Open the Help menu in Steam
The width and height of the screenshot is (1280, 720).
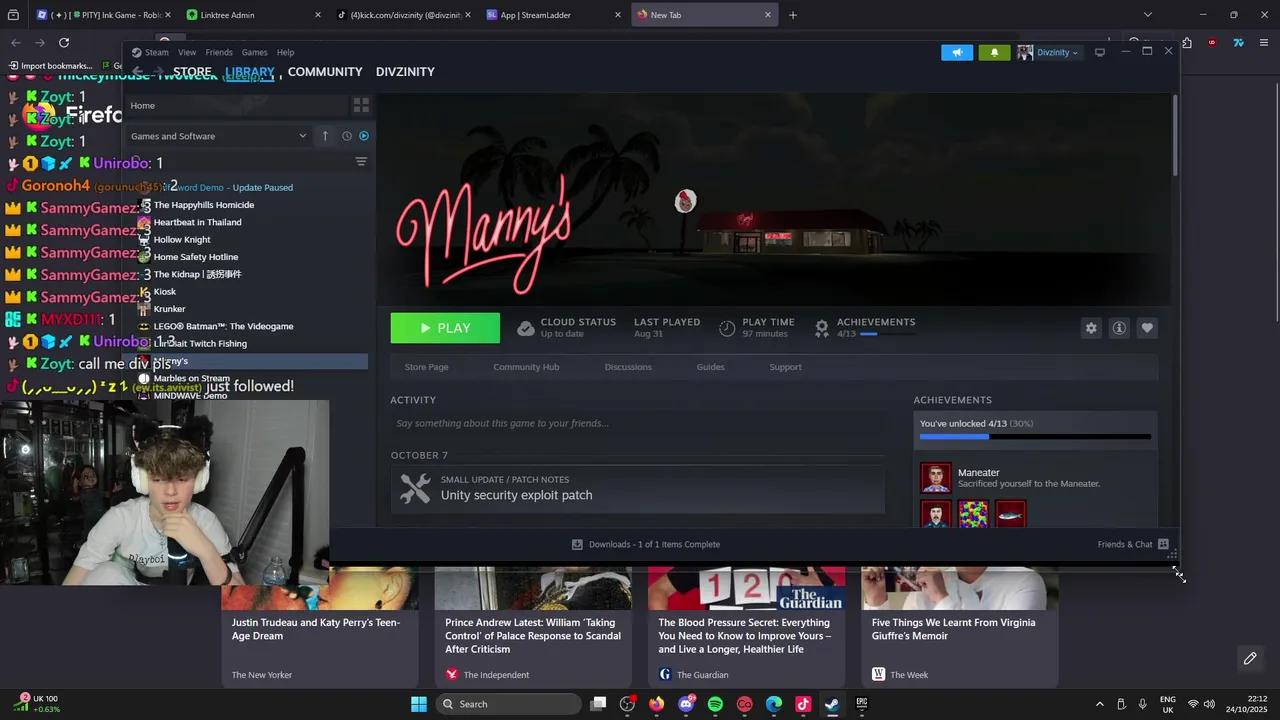(x=285, y=52)
